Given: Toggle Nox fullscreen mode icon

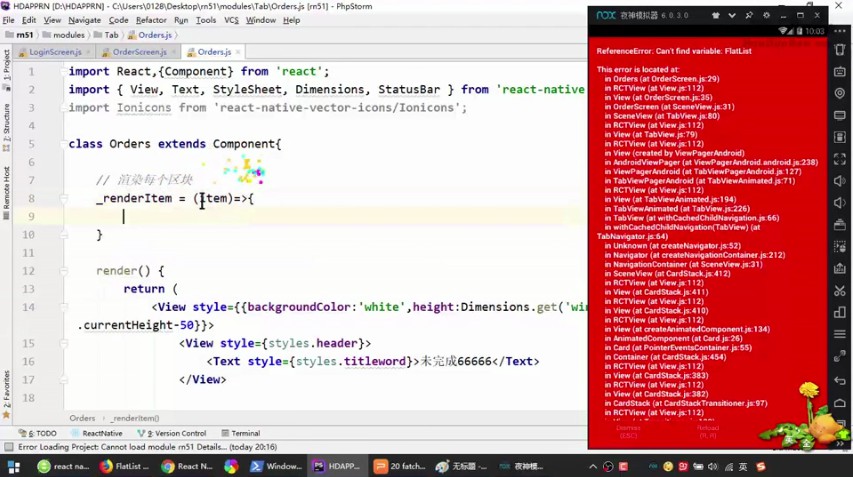Looking at the screenshot, I should click(x=839, y=159).
